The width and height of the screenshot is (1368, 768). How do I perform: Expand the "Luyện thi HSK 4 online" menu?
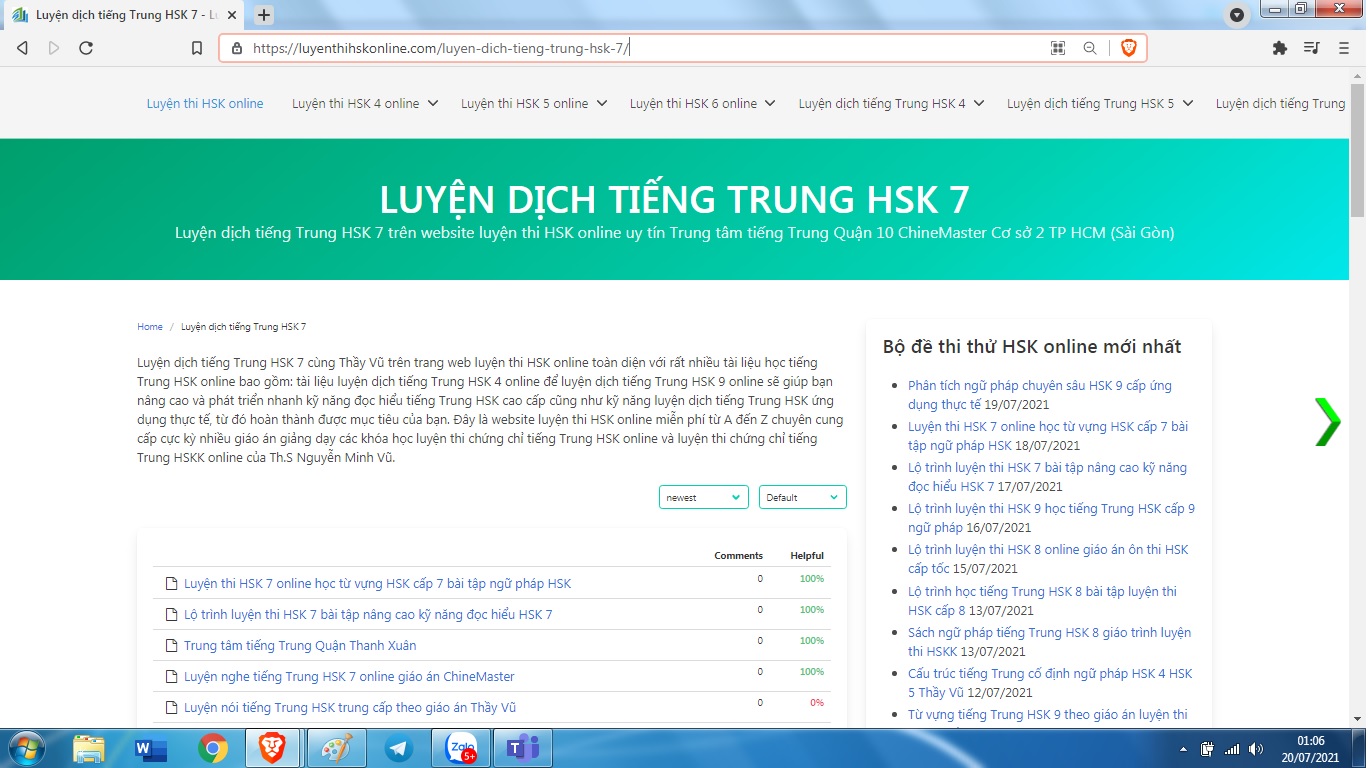[365, 103]
